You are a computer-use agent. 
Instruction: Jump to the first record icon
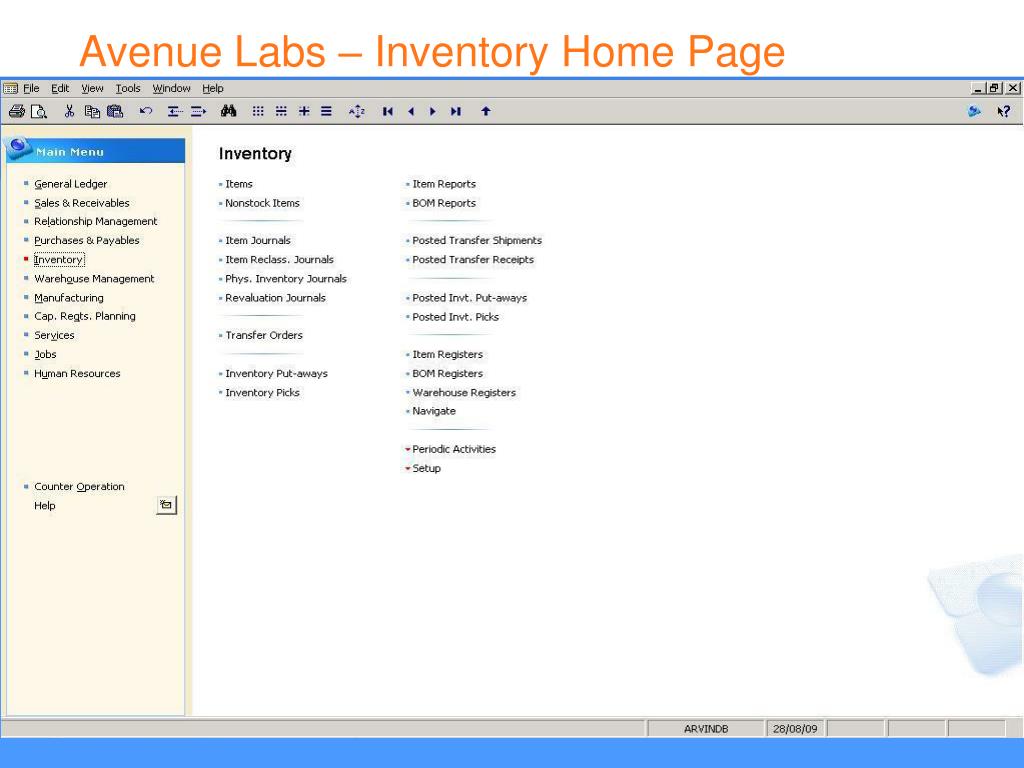tap(388, 112)
